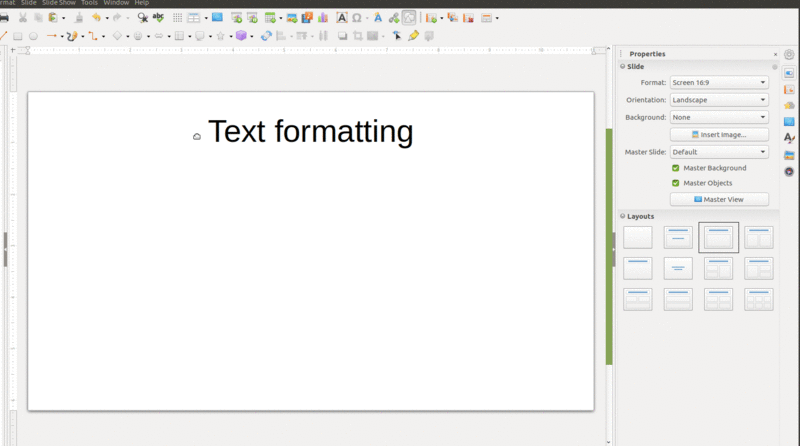The image size is (800, 446).
Task: Select the Centered Text layout thumbnail
Action: (678, 268)
